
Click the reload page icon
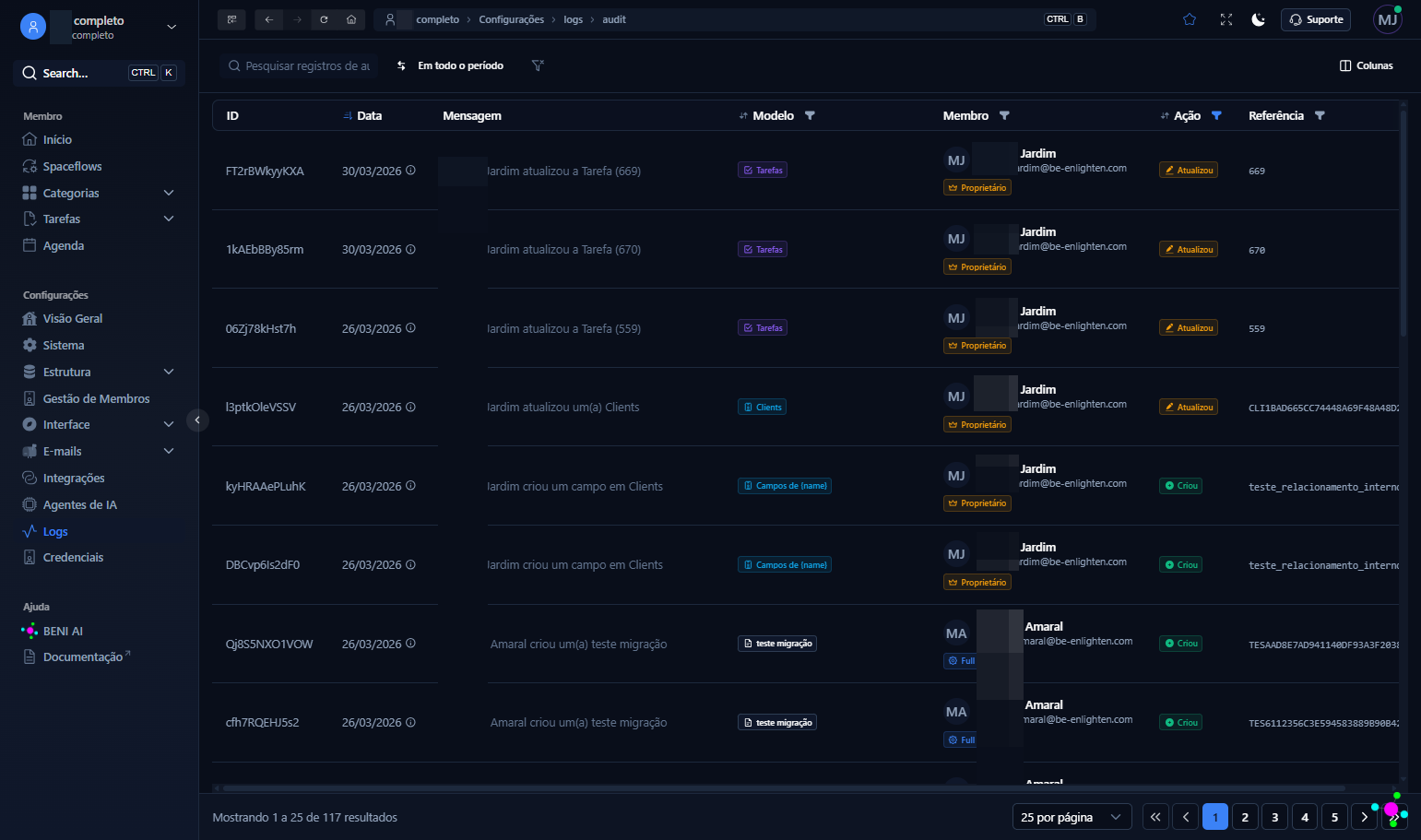[324, 19]
